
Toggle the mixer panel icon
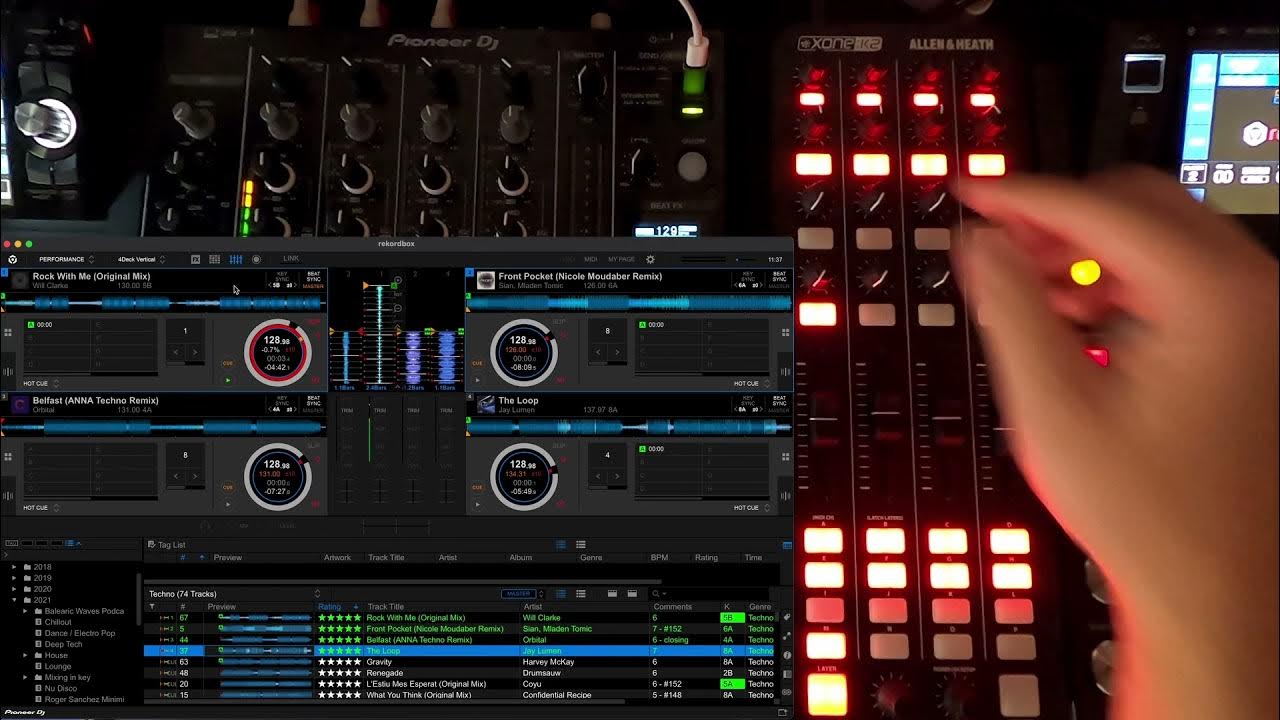[x=236, y=259]
